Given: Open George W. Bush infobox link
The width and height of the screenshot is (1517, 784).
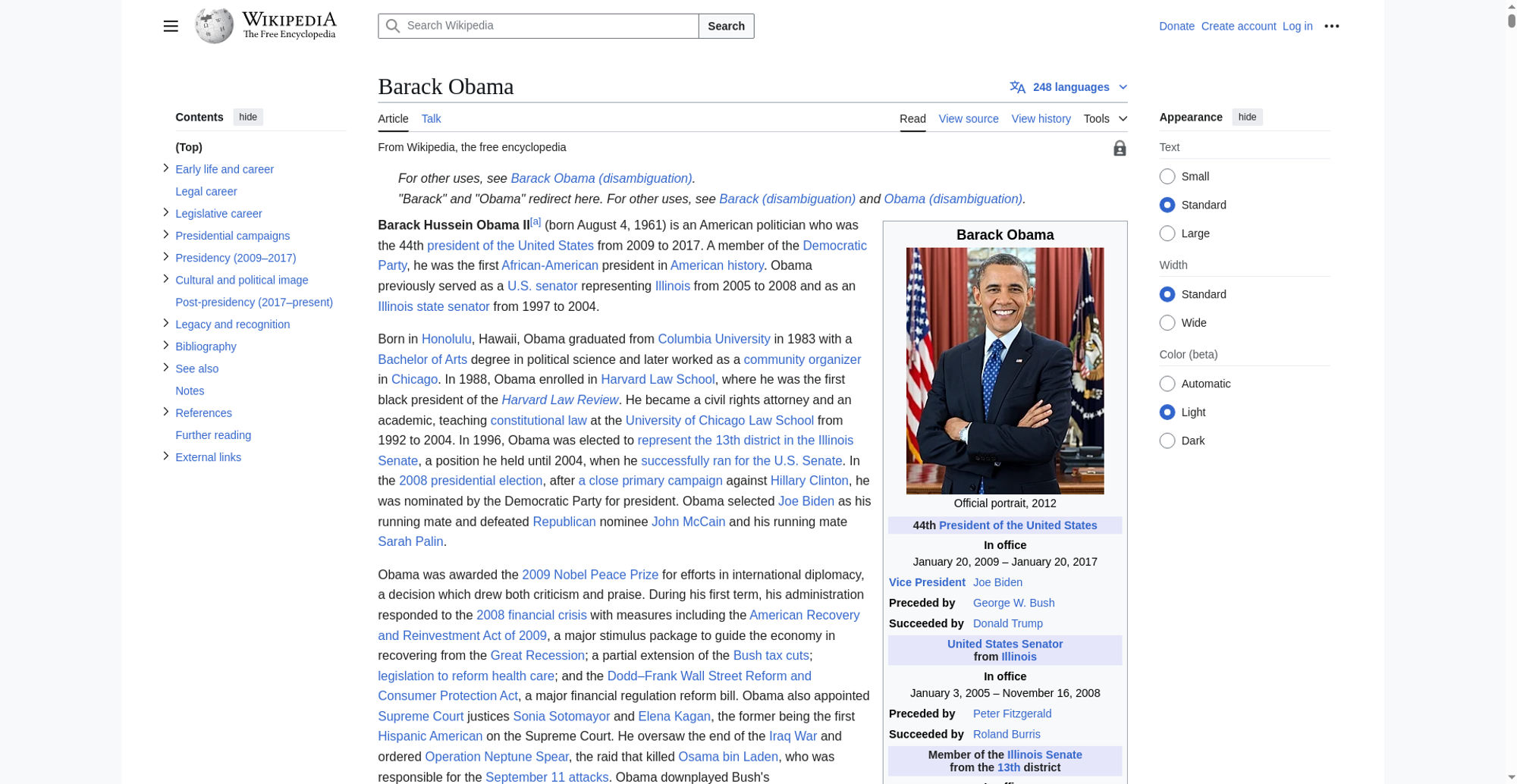Looking at the screenshot, I should point(1013,603).
